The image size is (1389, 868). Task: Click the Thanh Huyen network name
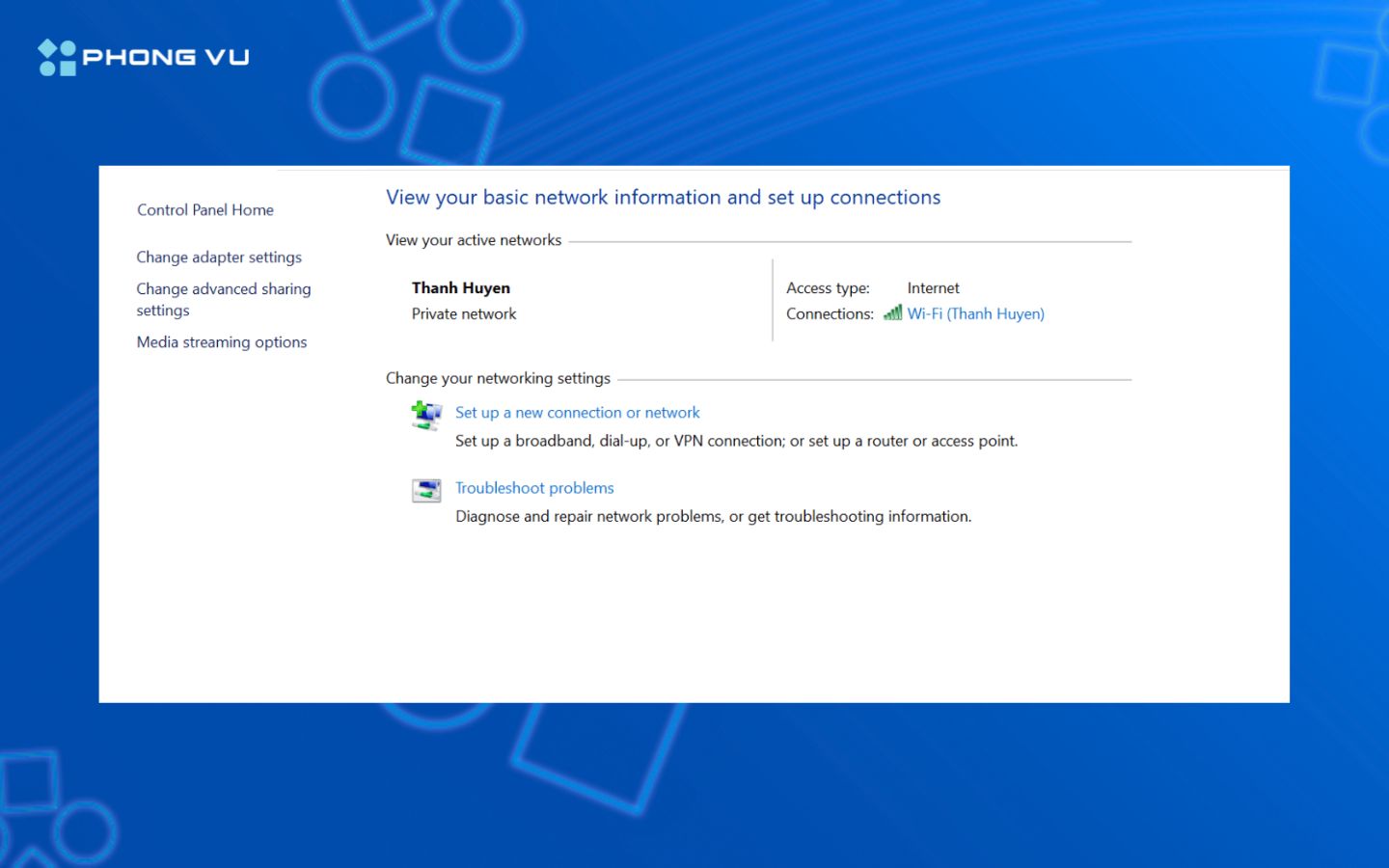[x=461, y=287]
